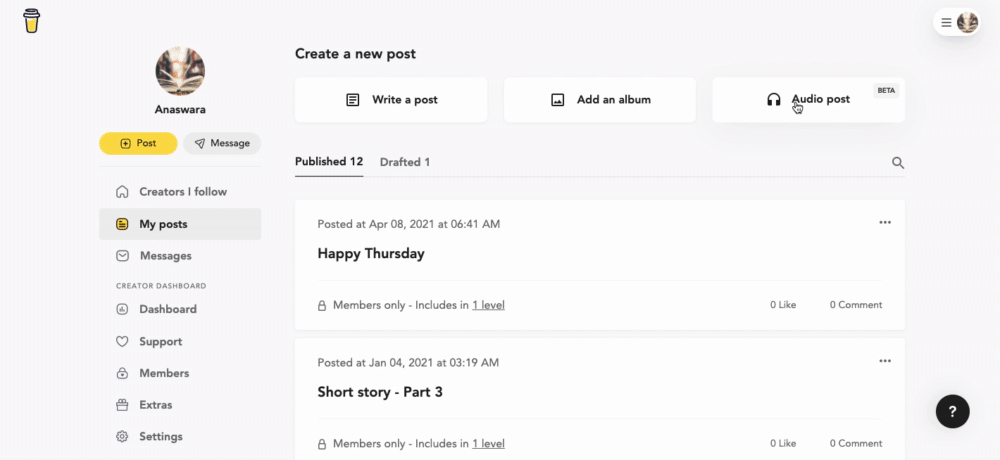Choose Write a post option
This screenshot has height=460, width=1000.
[391, 100]
